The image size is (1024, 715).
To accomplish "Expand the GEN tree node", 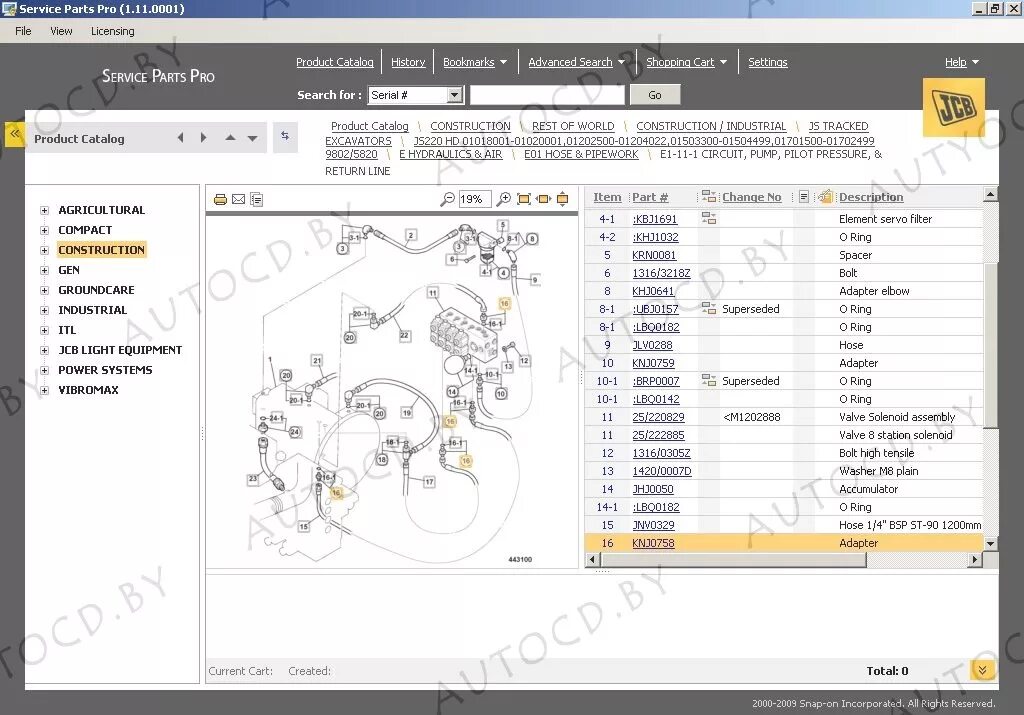I will click(x=44, y=270).
